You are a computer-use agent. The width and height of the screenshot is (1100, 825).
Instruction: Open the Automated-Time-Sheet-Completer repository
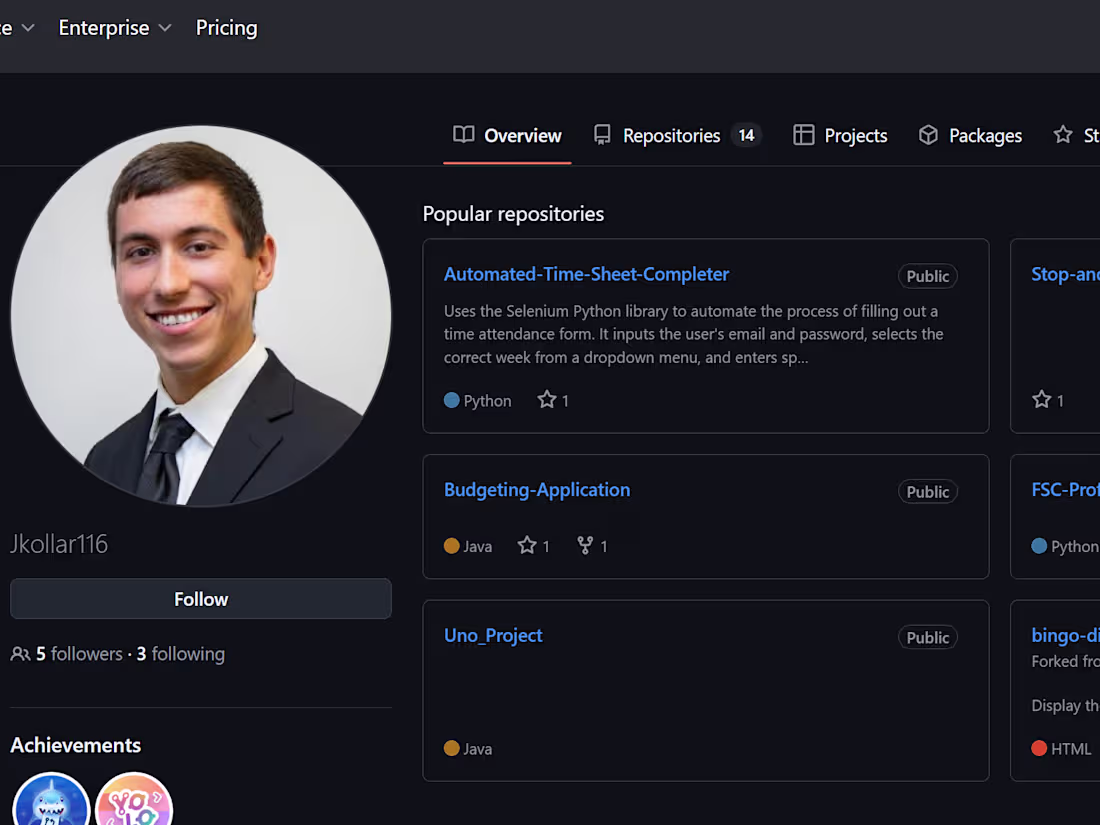(586, 274)
